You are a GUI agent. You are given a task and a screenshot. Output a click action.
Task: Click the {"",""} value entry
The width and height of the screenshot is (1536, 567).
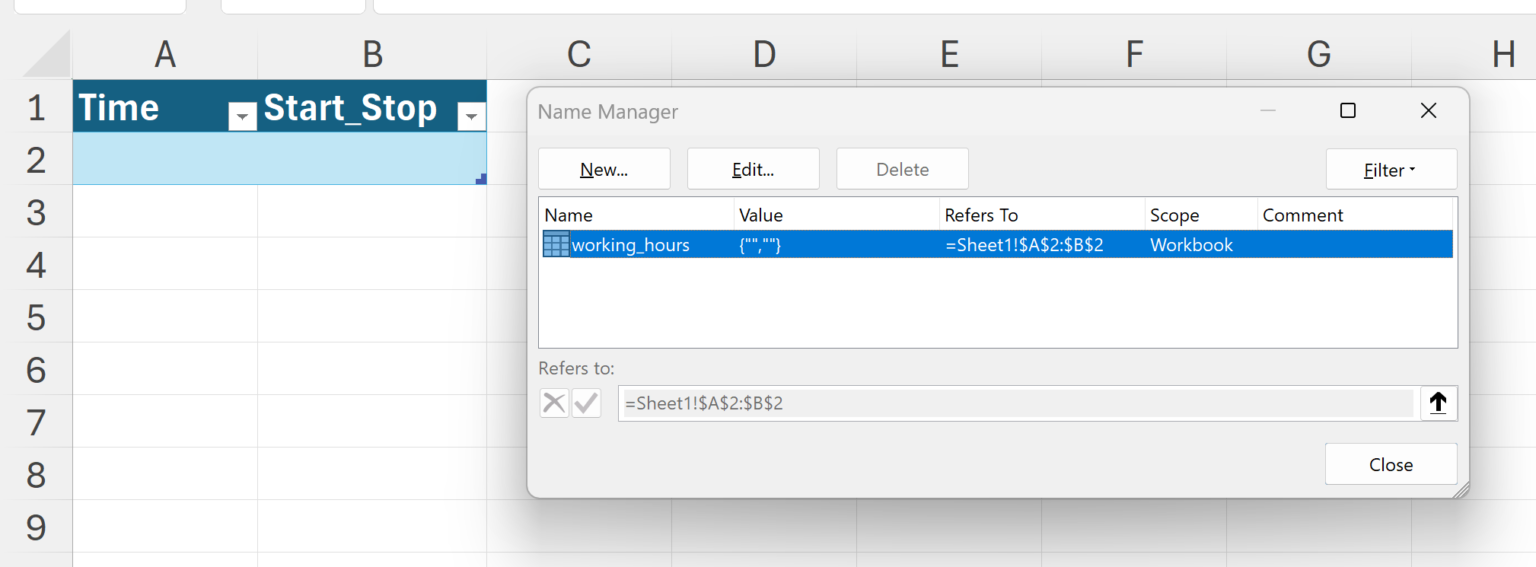760,245
